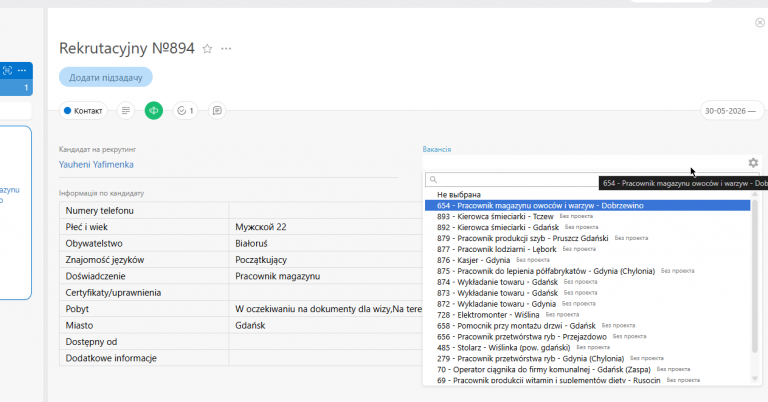Viewport: 768px width, 402px height.
Task: Click the Znajomość języków row label
Action: [105, 260]
